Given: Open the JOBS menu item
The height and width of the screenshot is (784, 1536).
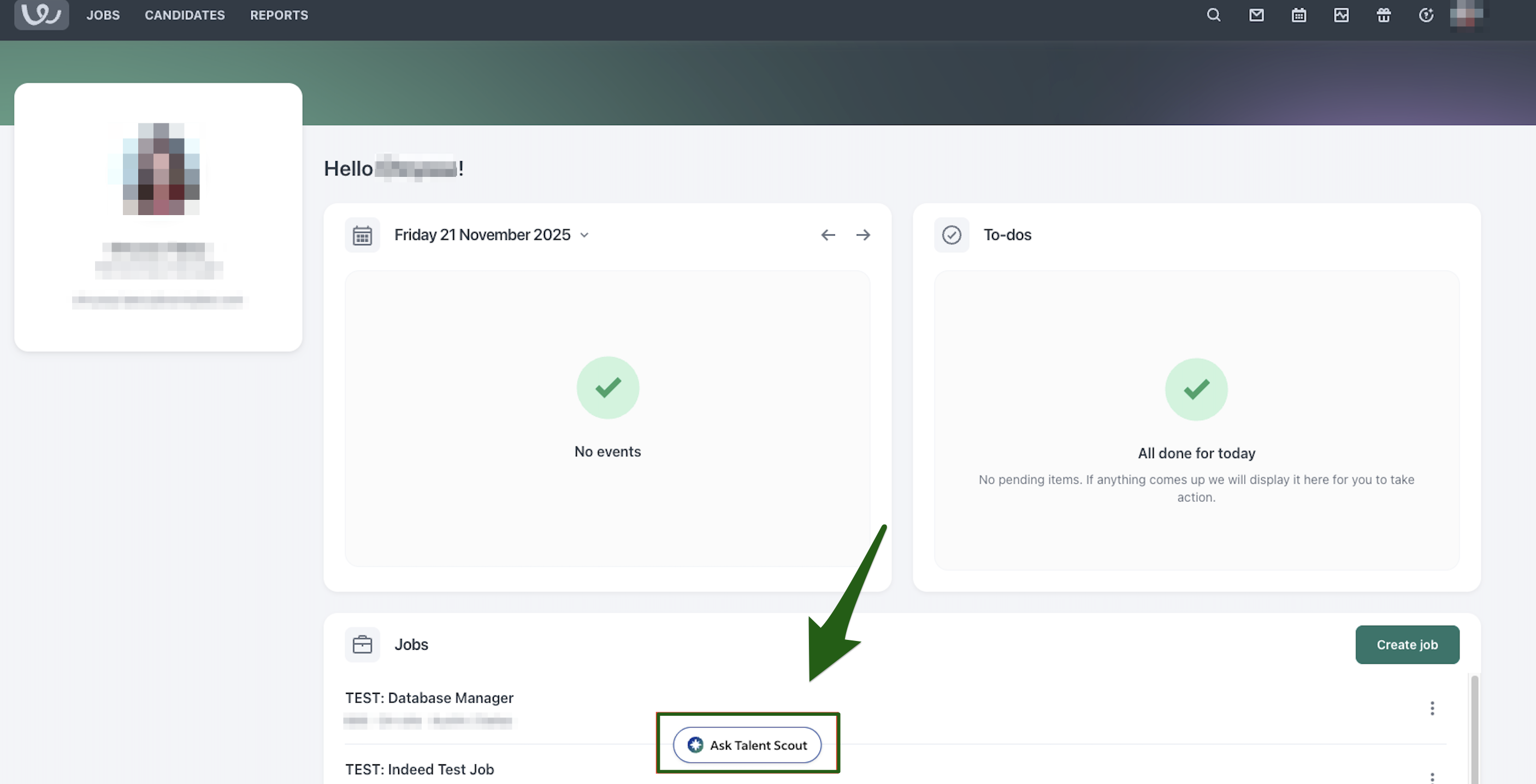Looking at the screenshot, I should (103, 15).
